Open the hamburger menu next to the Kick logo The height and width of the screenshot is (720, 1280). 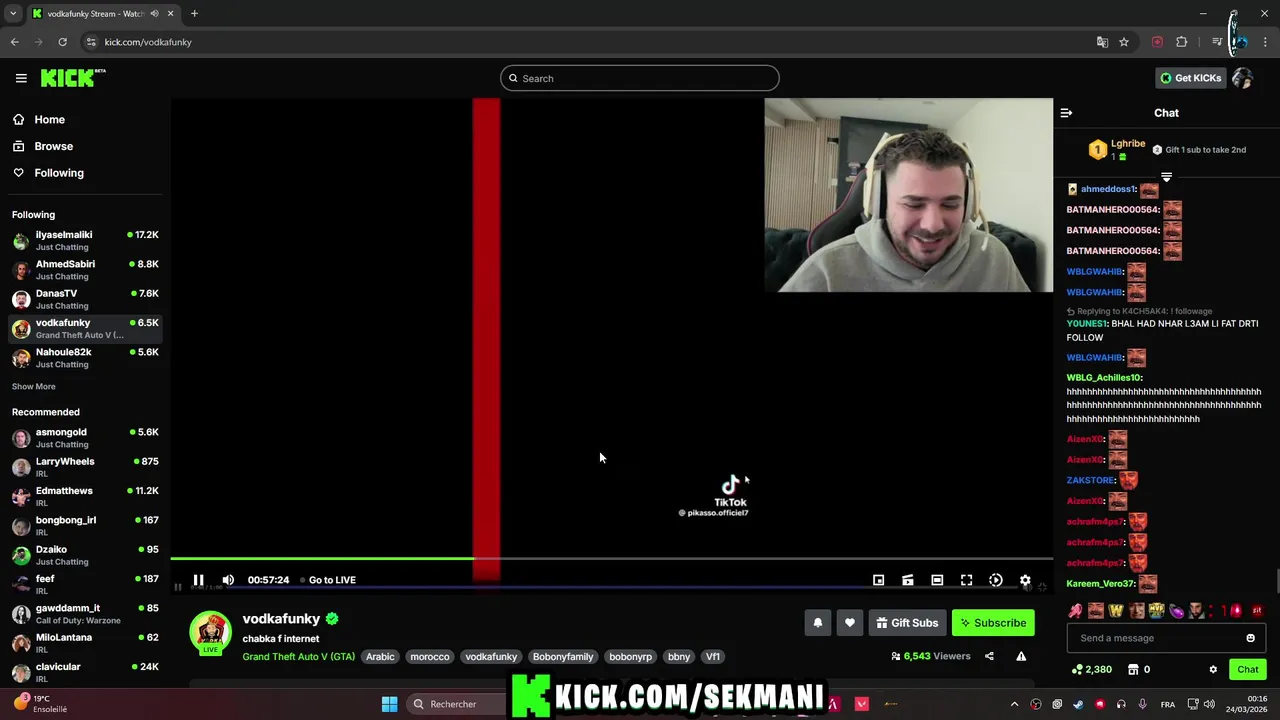point(21,78)
